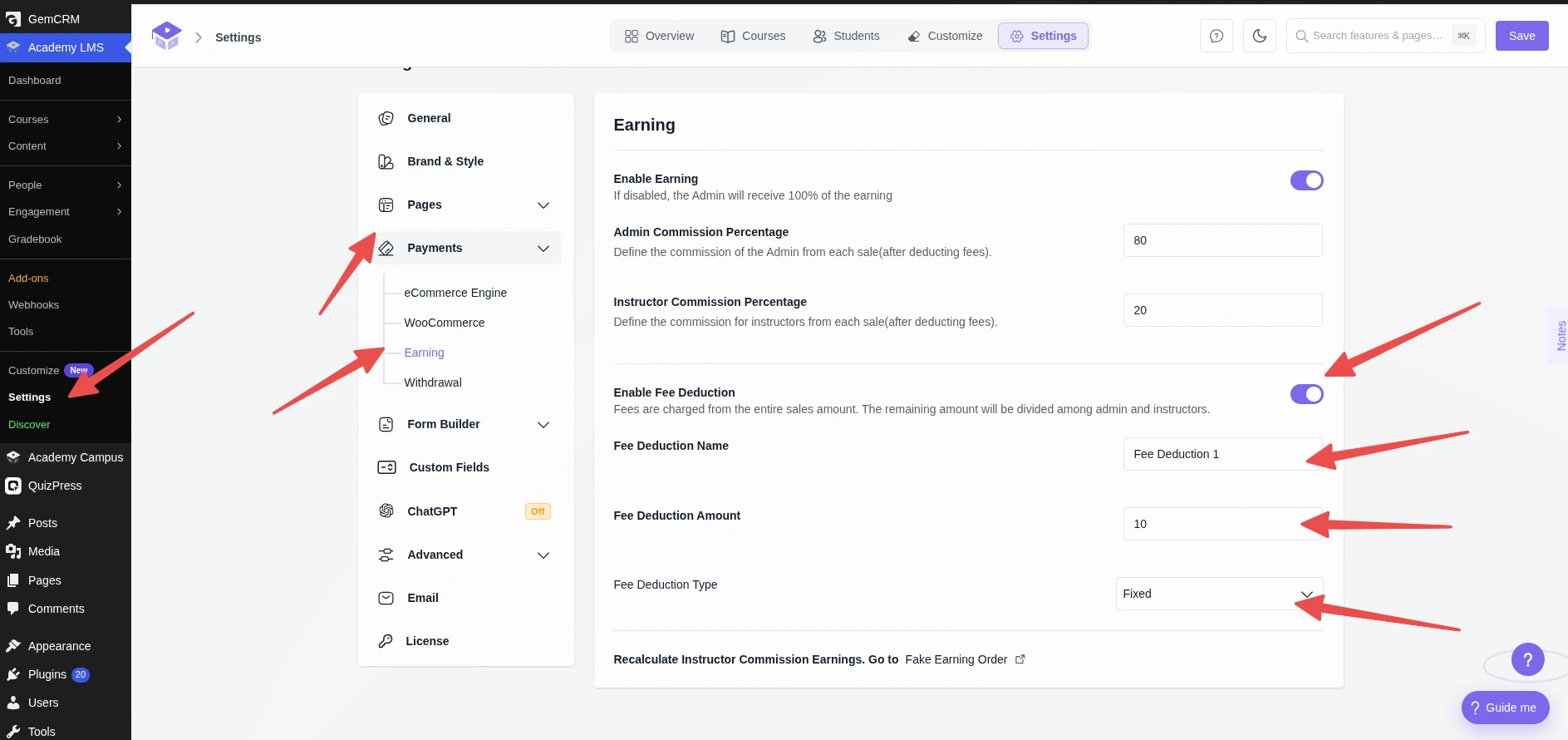The image size is (1568, 740).
Task: Click the Appearance brush icon
Action: pyautogui.click(x=13, y=646)
